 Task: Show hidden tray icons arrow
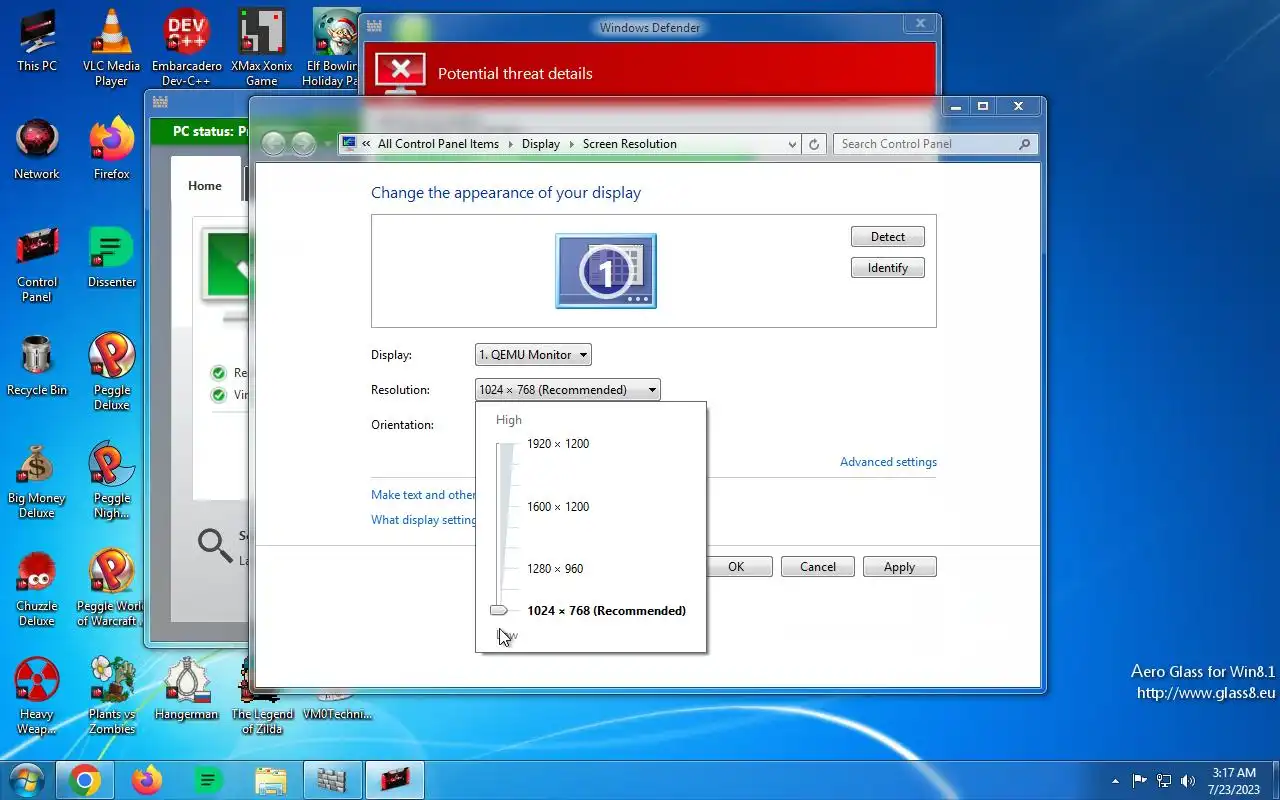1116,780
